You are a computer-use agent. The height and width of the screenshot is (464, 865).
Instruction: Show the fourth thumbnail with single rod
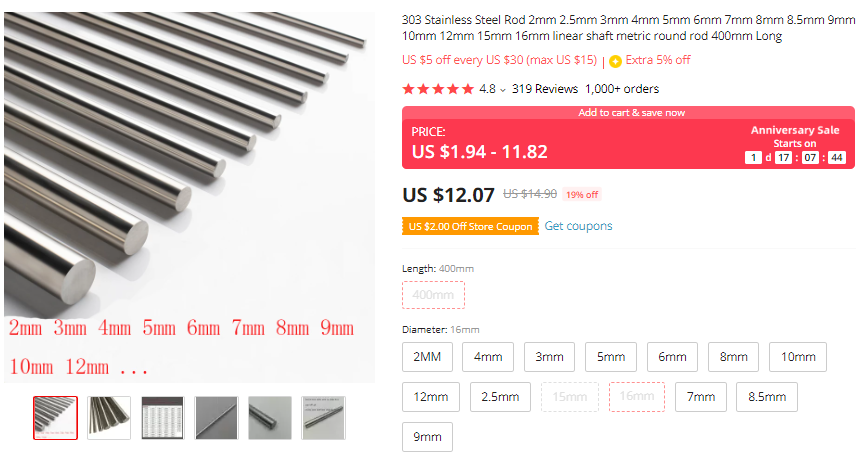coord(216,418)
